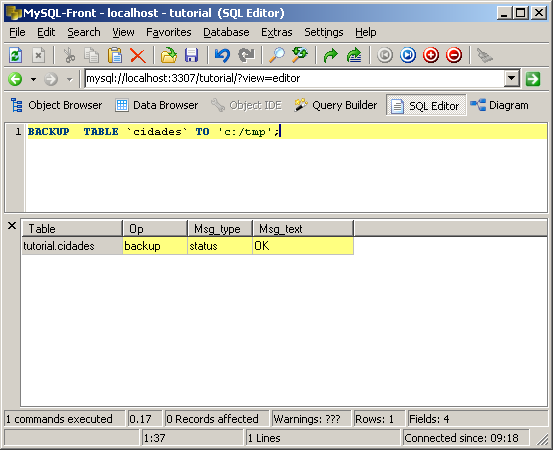Image resolution: width=553 pixels, height=450 pixels.
Task: Click the grayed forward navigation arrow
Action: pos(51,79)
